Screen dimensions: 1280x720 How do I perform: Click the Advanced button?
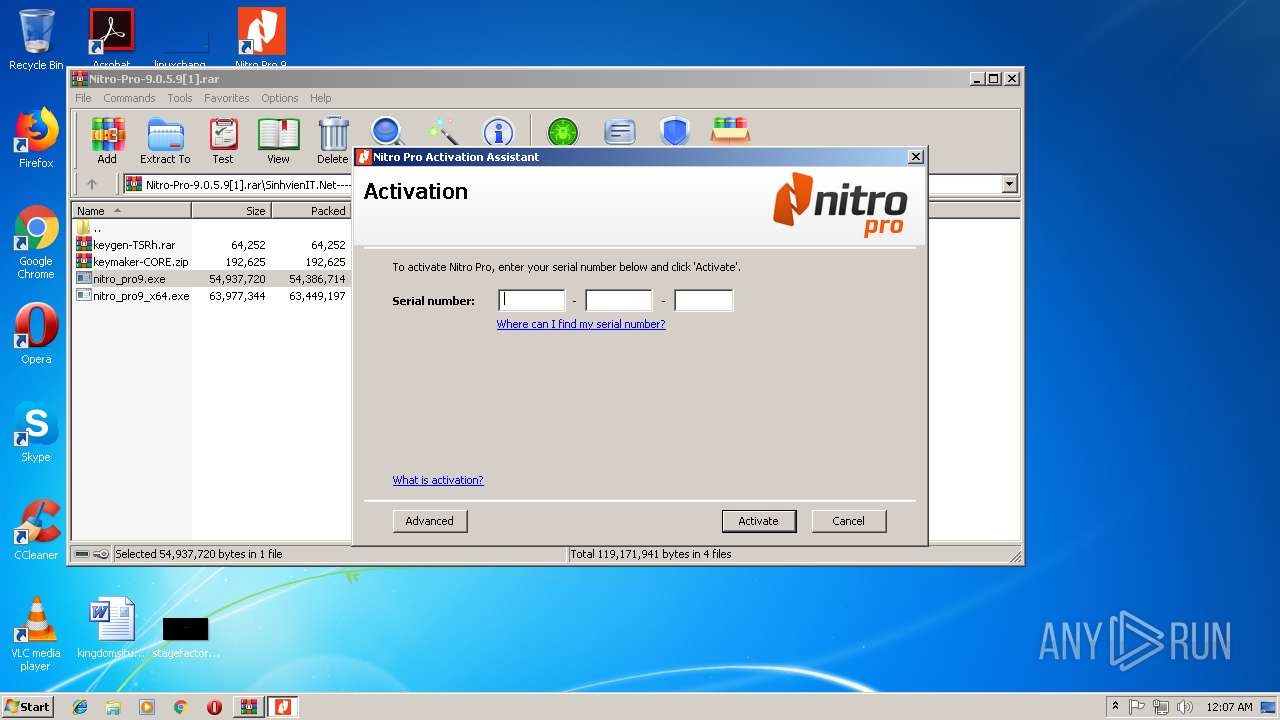430,521
